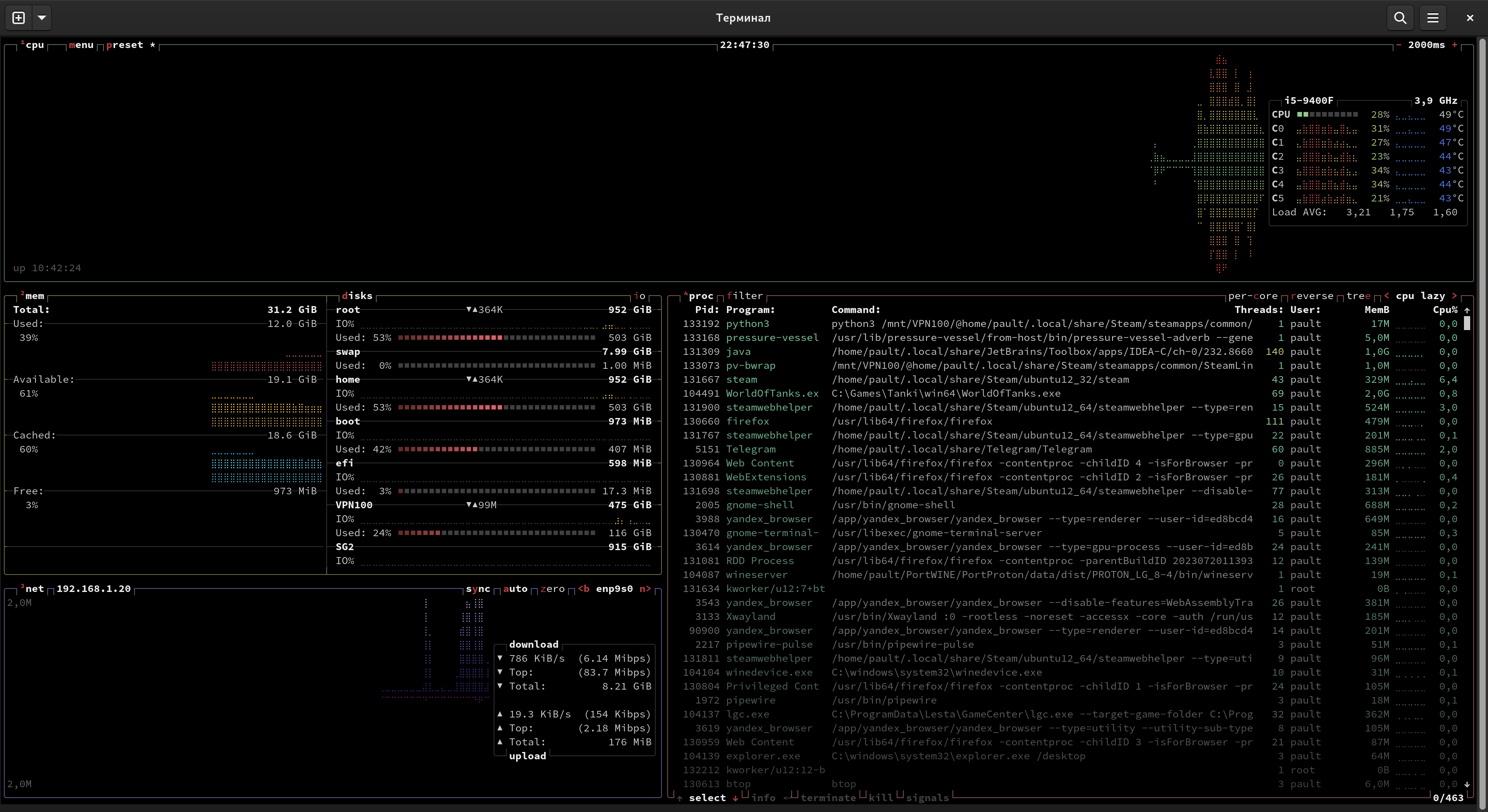Image resolution: width=1488 pixels, height=812 pixels.
Task: Cycle the btop preset
Action: (131, 45)
